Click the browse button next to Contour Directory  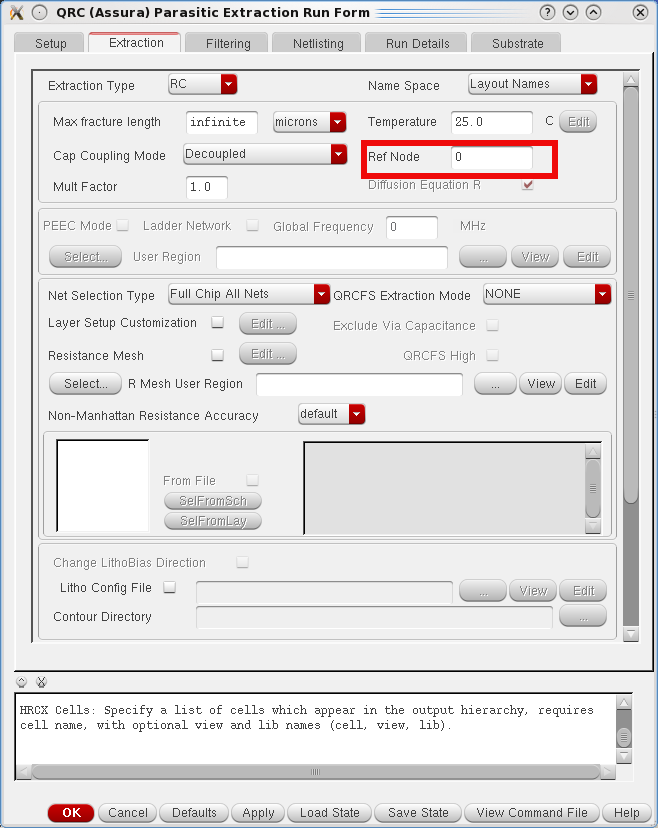point(582,617)
